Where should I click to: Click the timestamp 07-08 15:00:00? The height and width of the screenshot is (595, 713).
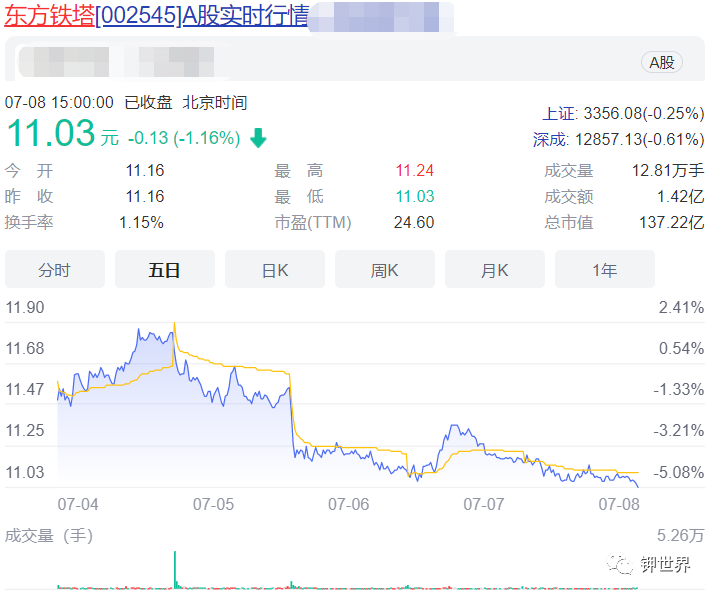[59, 102]
